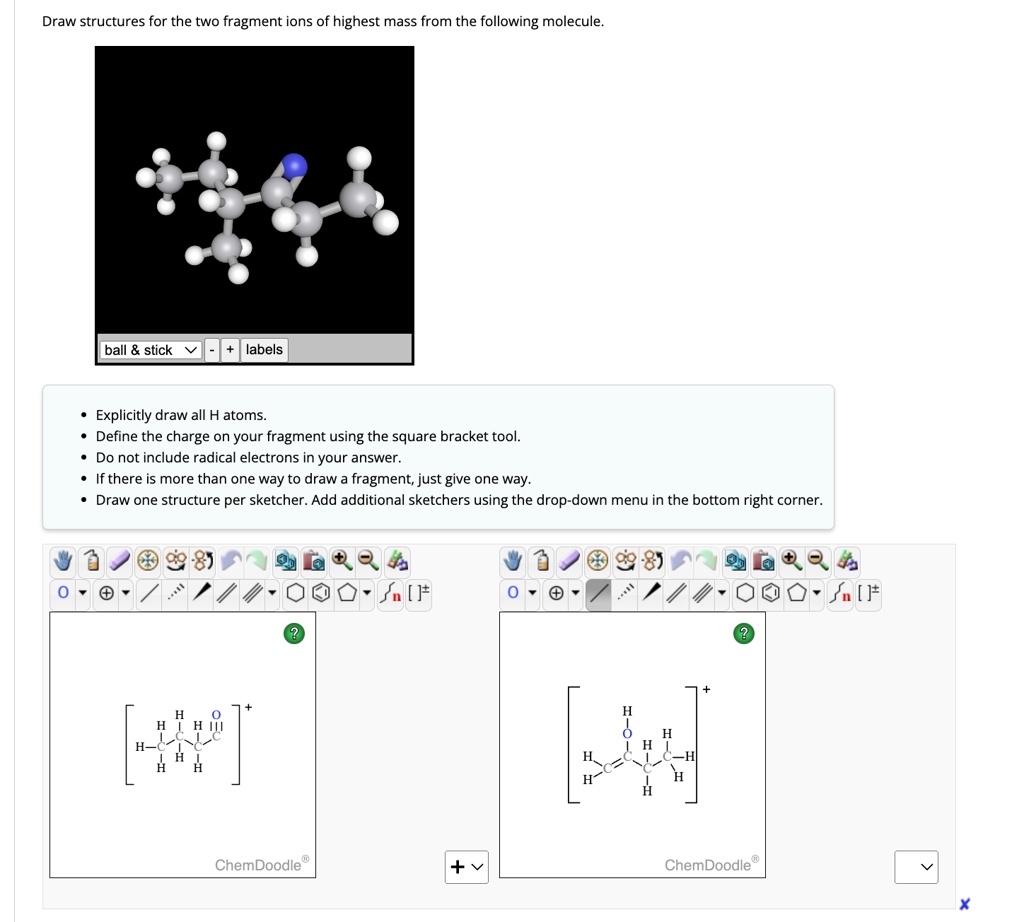The image size is (1024, 922).
Task: Expand the element picker arrow in right sketcher
Action: click(x=533, y=593)
